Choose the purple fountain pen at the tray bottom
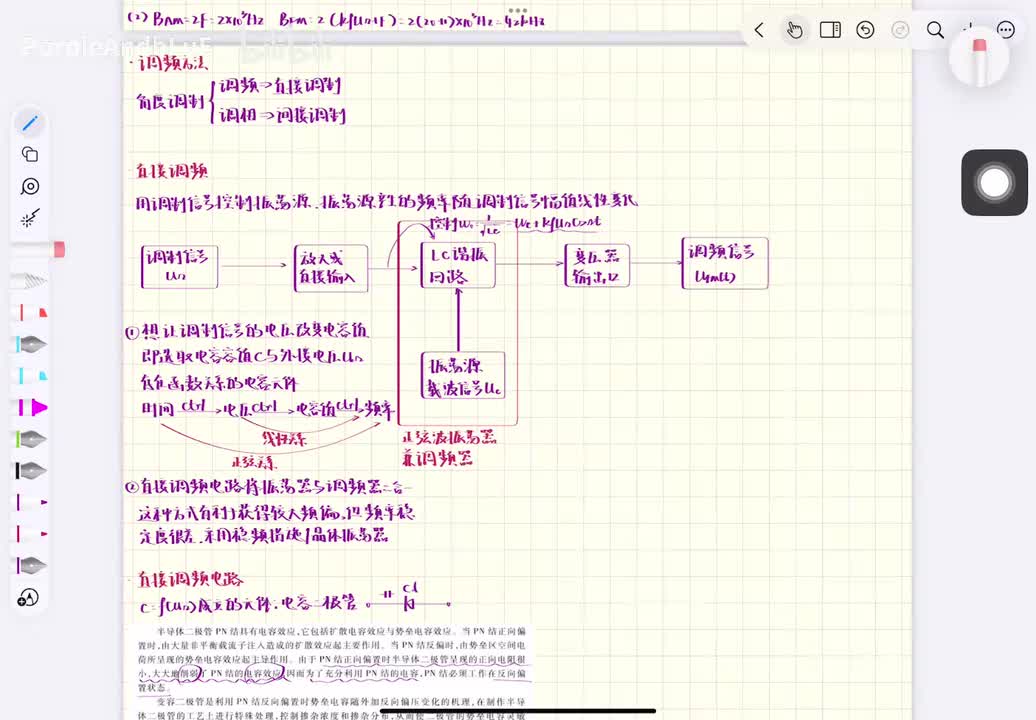This screenshot has height=720, width=1036. [x=31, y=565]
